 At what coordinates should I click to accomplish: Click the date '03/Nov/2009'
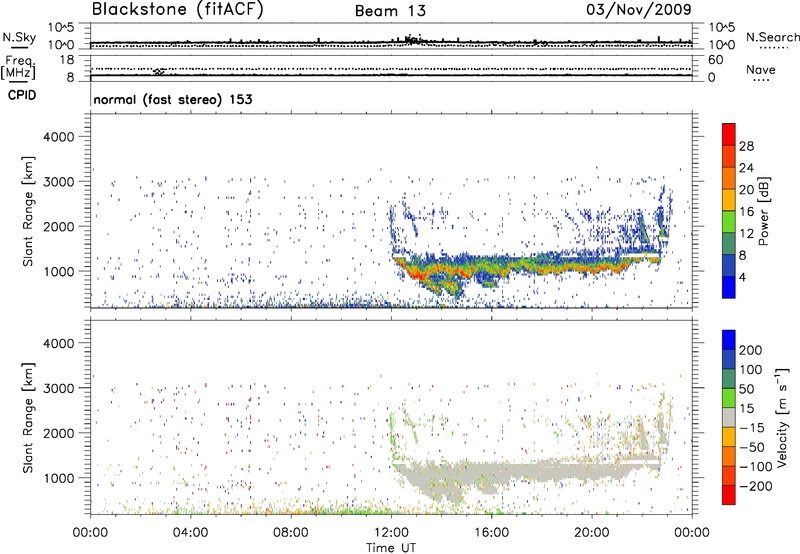coord(639,9)
